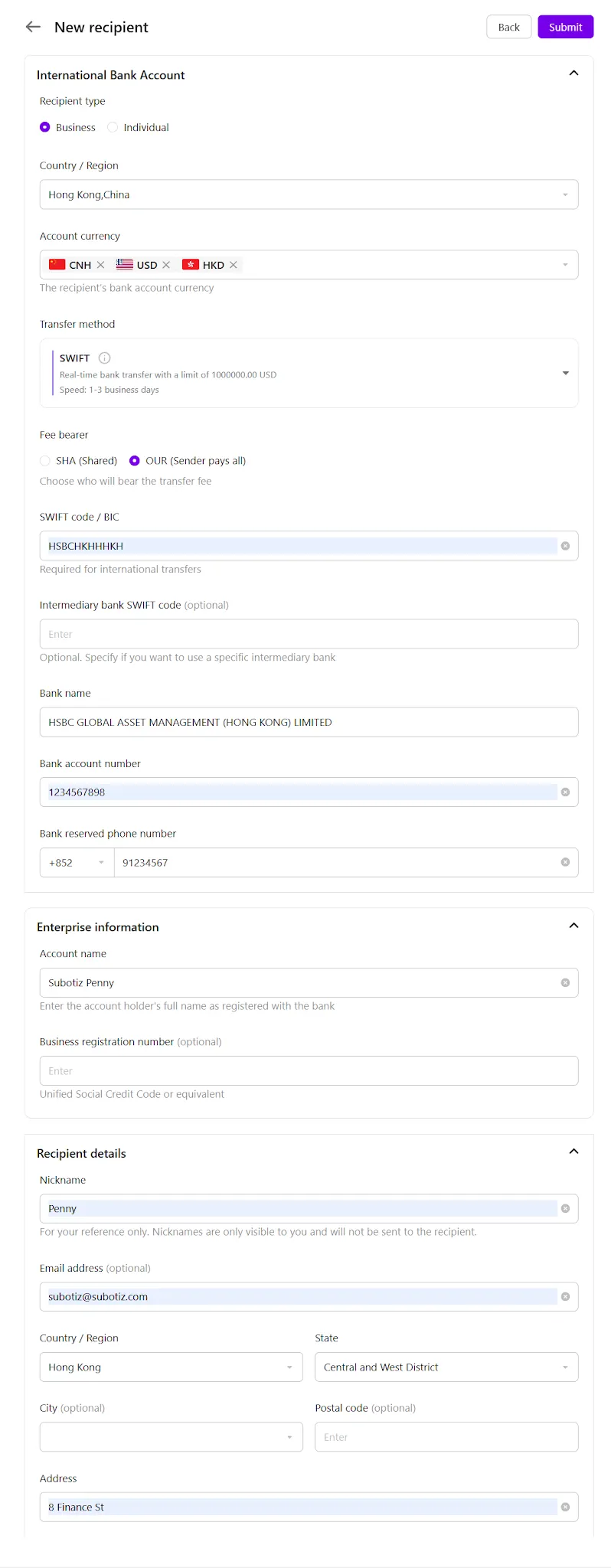The image size is (611, 1568).
Task: Collapse the Enterprise information section
Action: (x=573, y=926)
